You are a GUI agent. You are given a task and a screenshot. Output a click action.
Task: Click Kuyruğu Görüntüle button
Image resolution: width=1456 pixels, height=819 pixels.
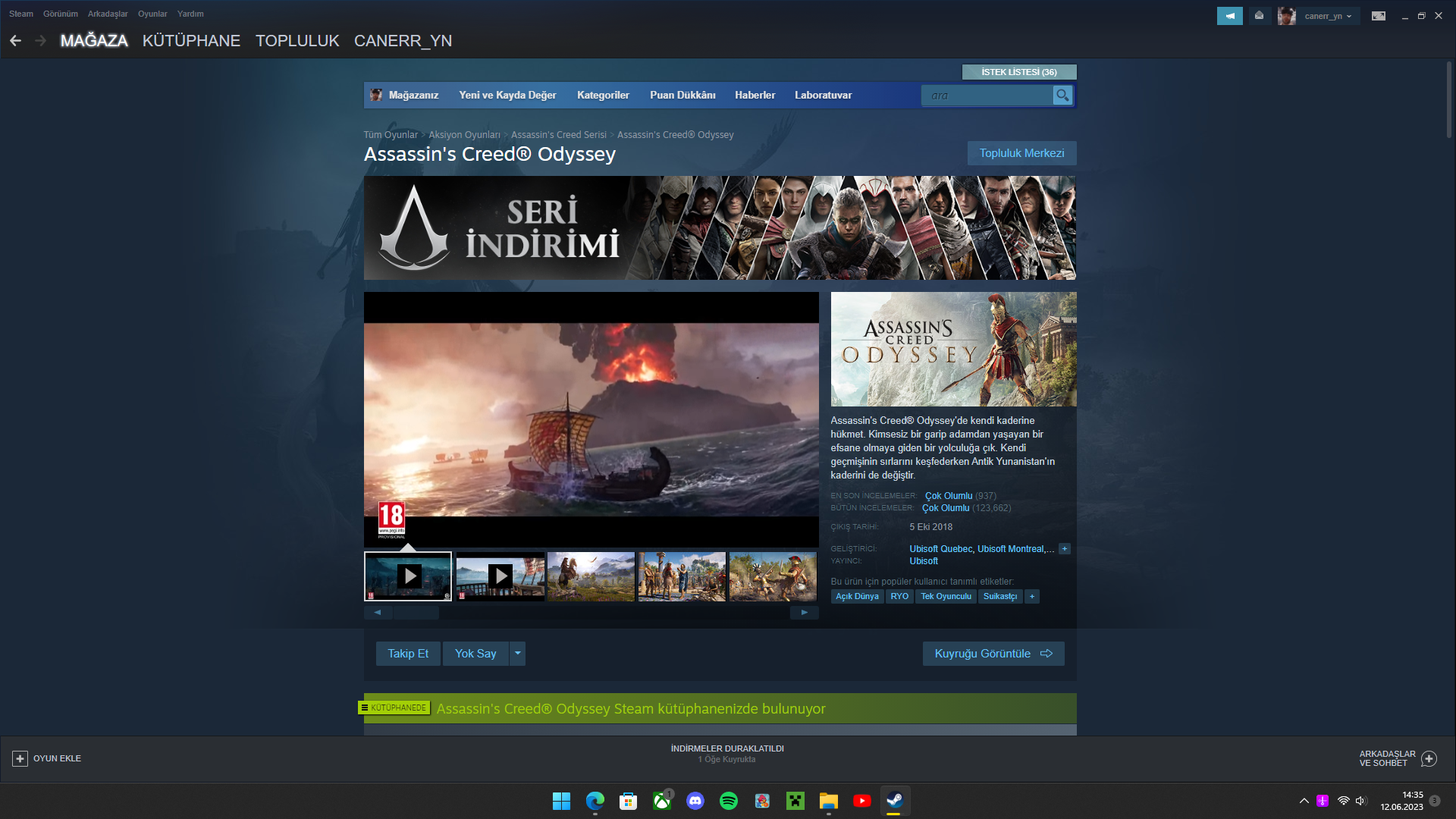point(993,654)
